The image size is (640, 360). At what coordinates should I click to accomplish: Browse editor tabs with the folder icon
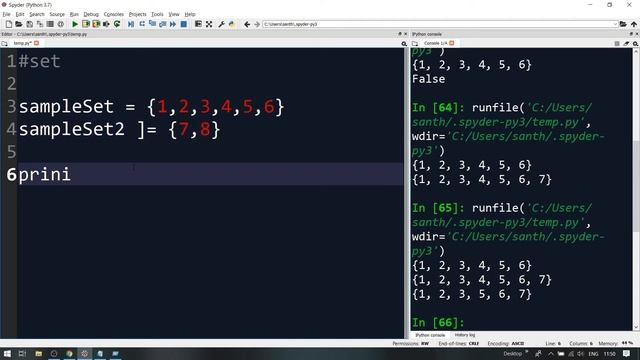click(x=4, y=43)
